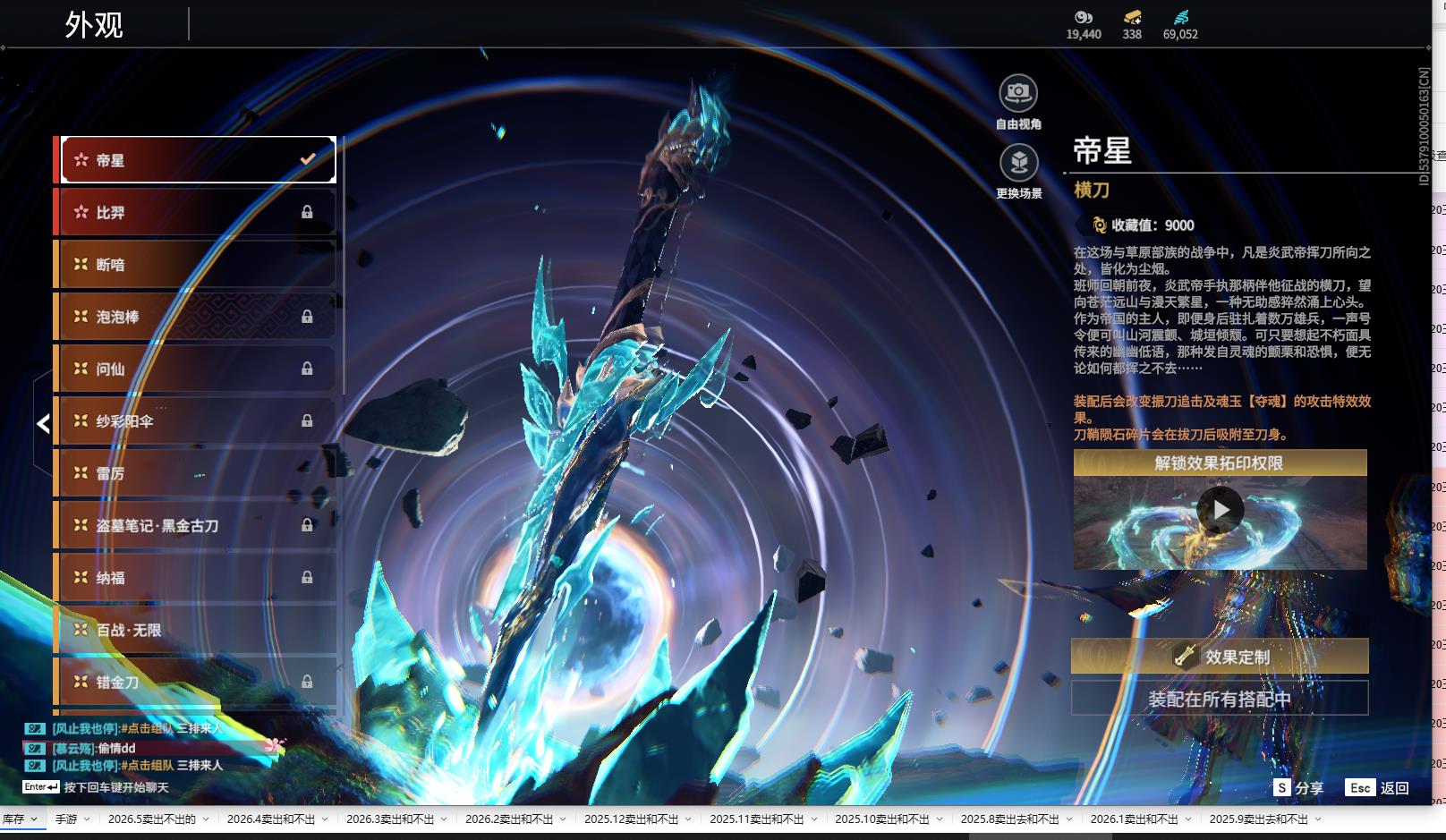Click the 收藏值 collection value icon
The width and height of the screenshot is (1446, 840).
pos(1099,225)
